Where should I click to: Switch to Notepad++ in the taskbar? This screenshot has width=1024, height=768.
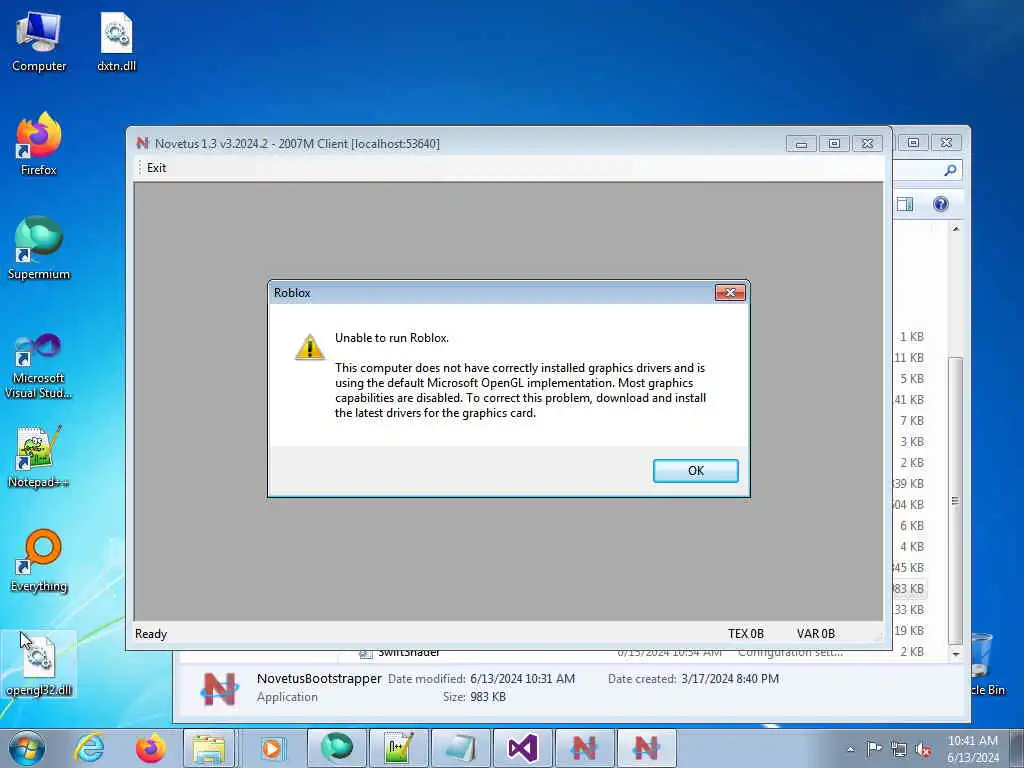point(398,748)
